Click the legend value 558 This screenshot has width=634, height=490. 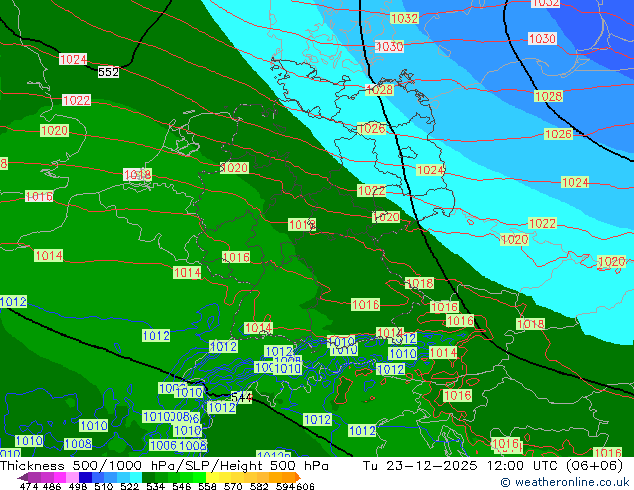(x=207, y=486)
